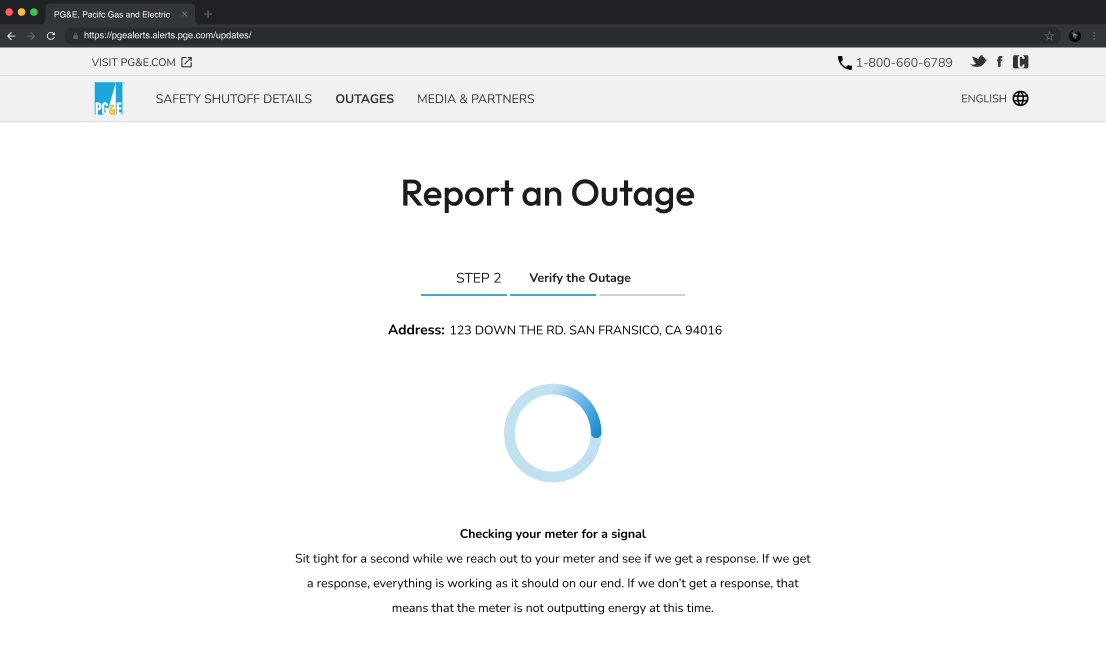The height and width of the screenshot is (659, 1106).
Task: Click the STEP 2 progress label
Action: point(478,278)
